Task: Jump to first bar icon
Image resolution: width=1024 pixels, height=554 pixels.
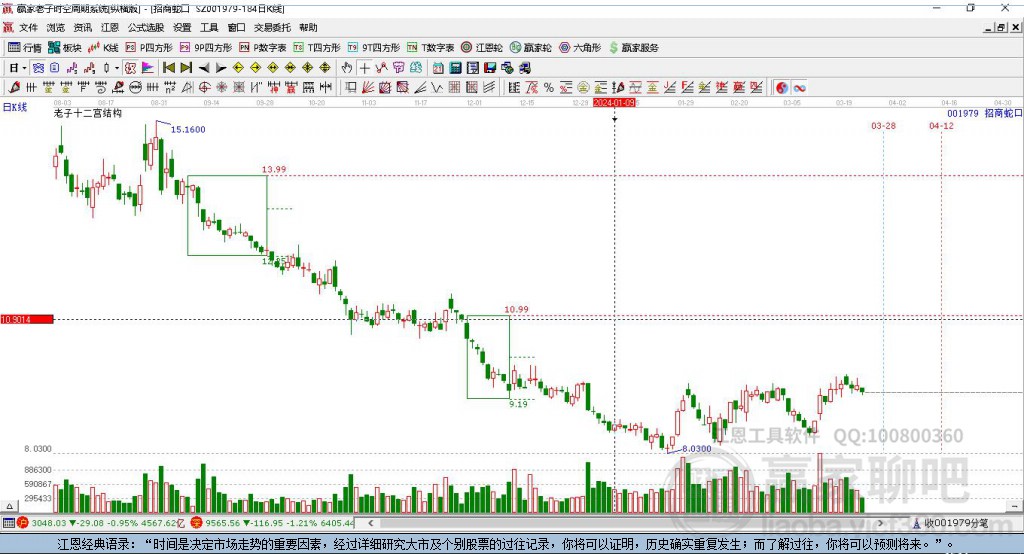Action: coord(168,68)
